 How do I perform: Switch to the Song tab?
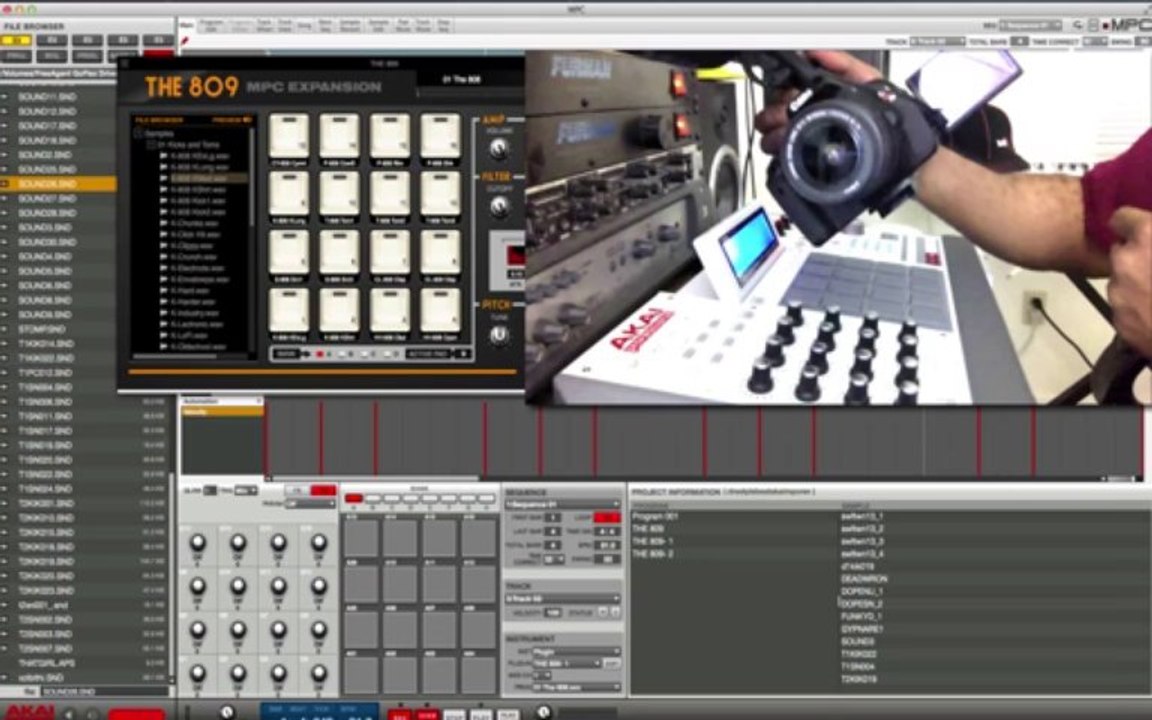[304, 25]
